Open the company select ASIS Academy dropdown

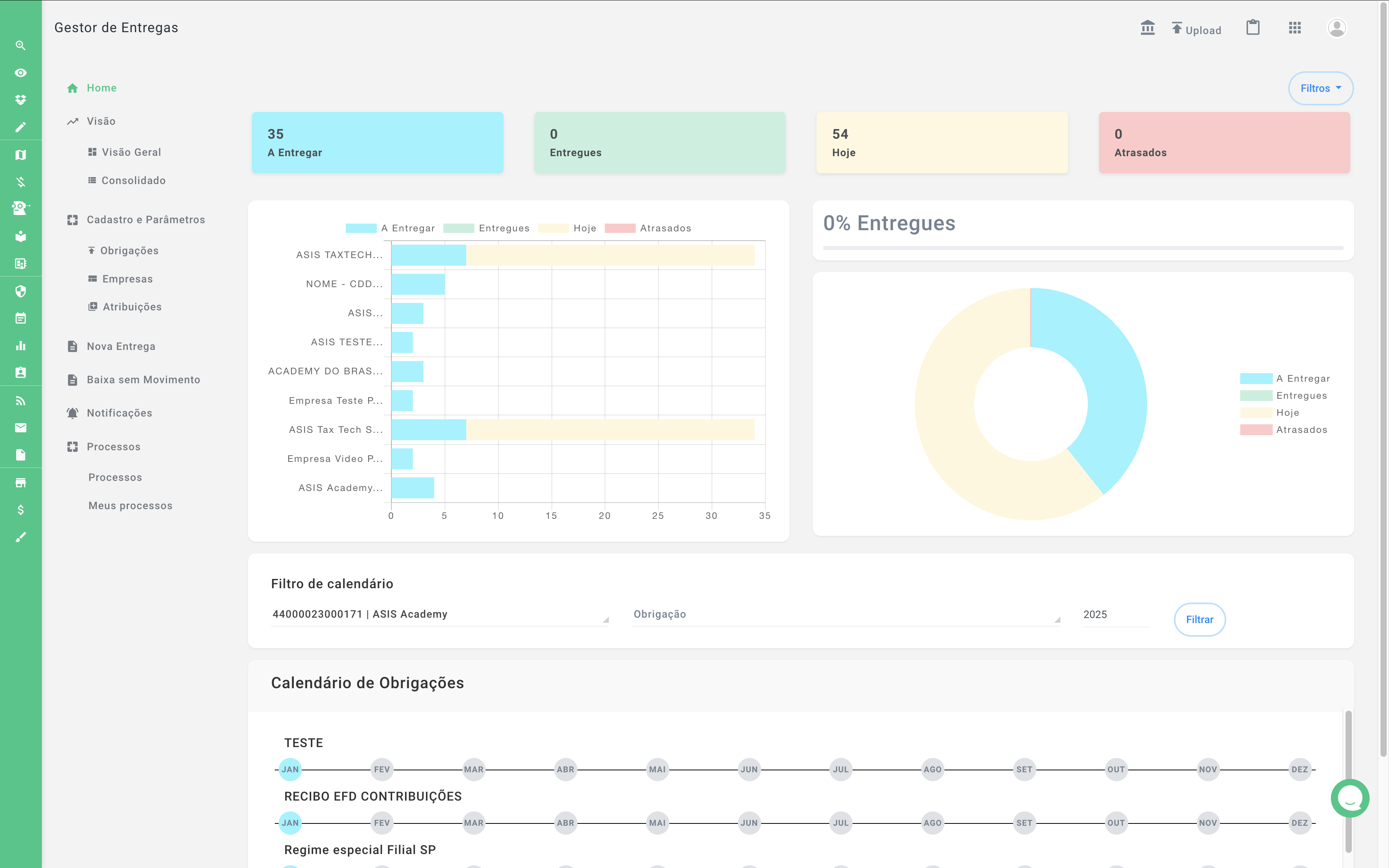[x=439, y=614]
